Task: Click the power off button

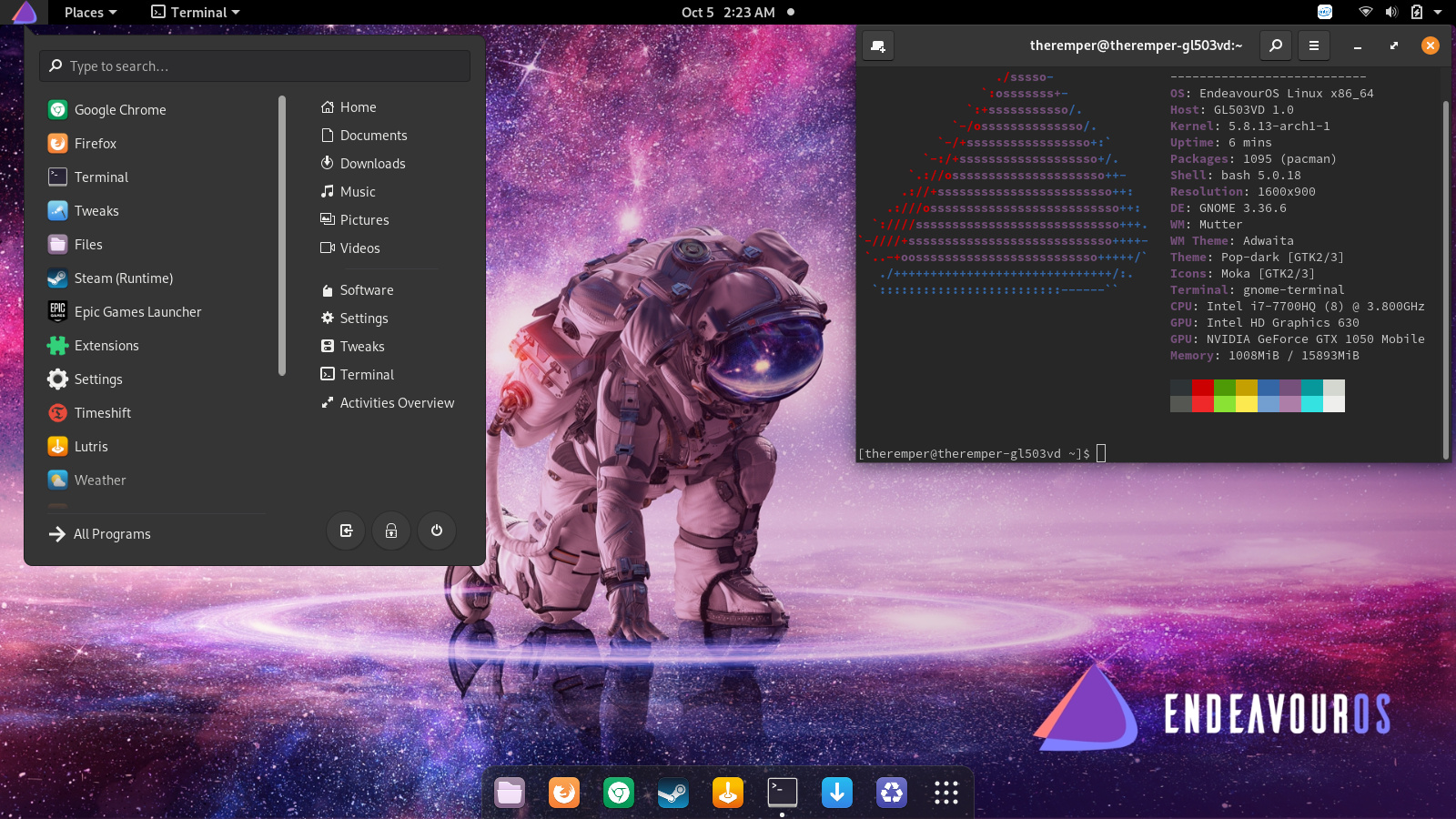Action: 437,531
